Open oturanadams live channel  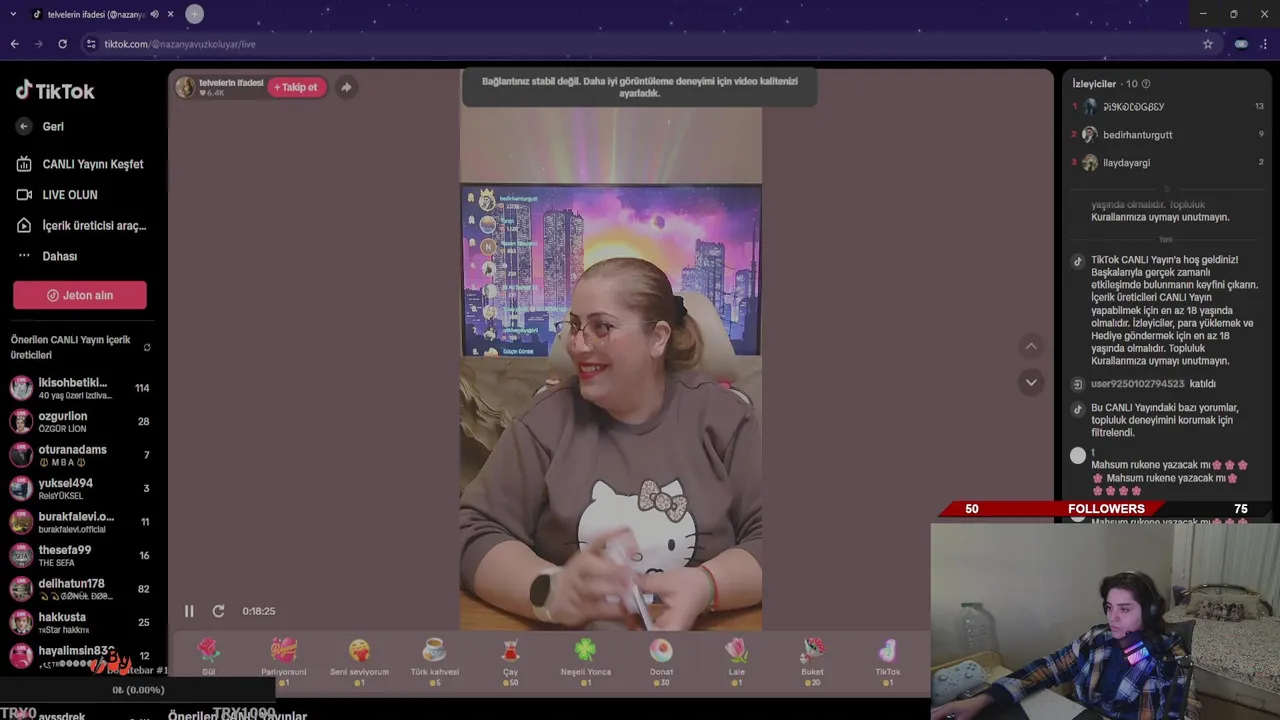(80, 455)
